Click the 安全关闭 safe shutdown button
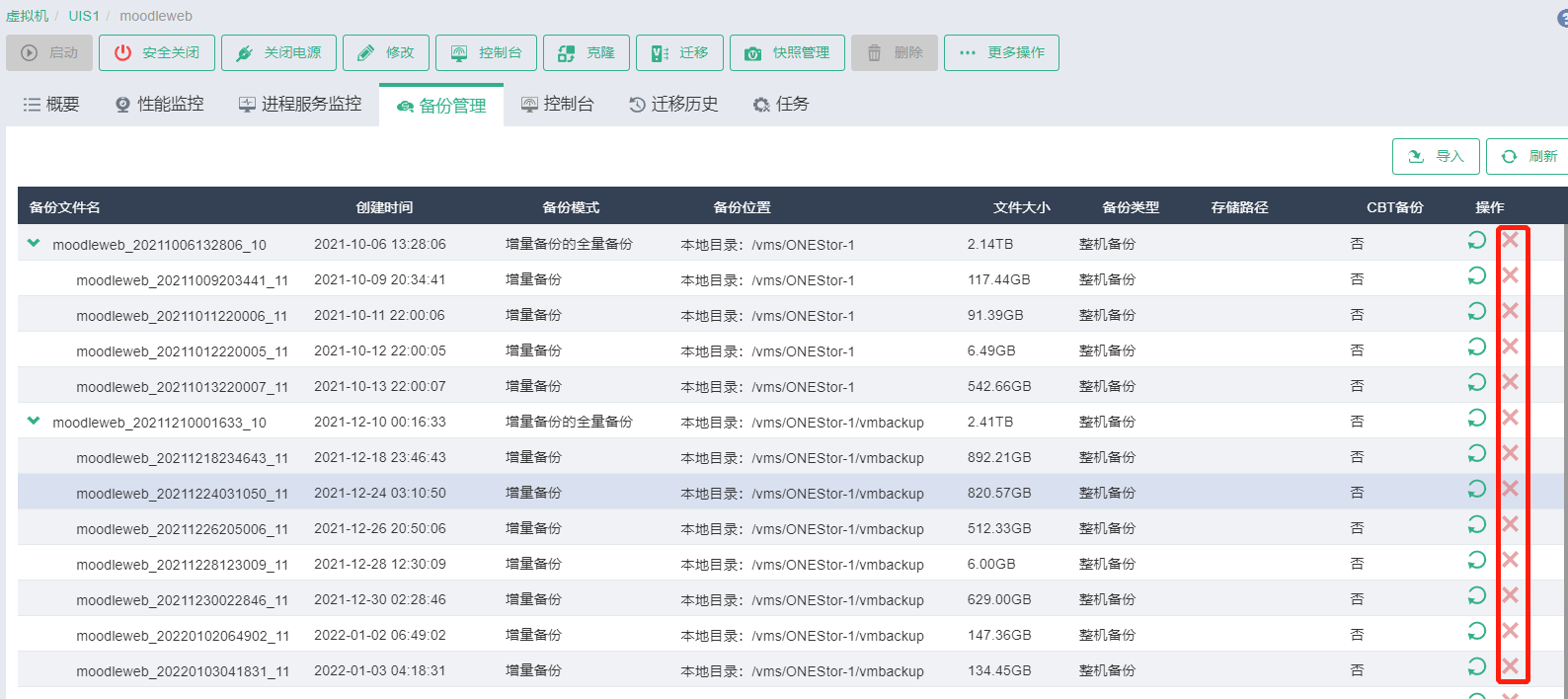 click(x=157, y=53)
